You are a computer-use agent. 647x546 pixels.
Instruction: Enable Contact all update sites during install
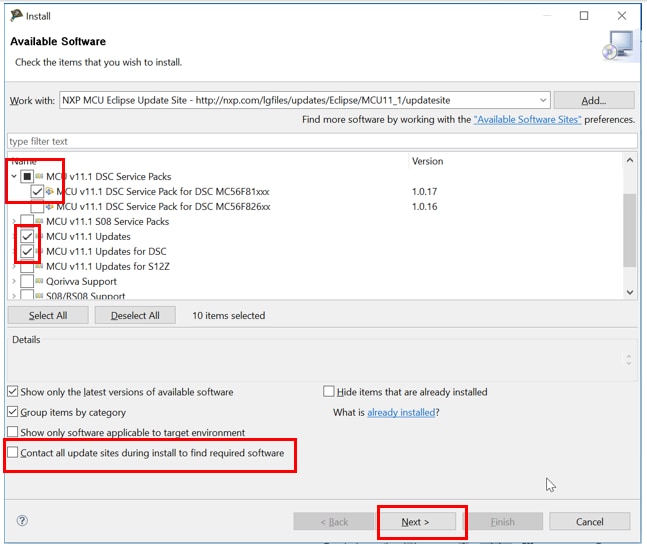click(13, 453)
